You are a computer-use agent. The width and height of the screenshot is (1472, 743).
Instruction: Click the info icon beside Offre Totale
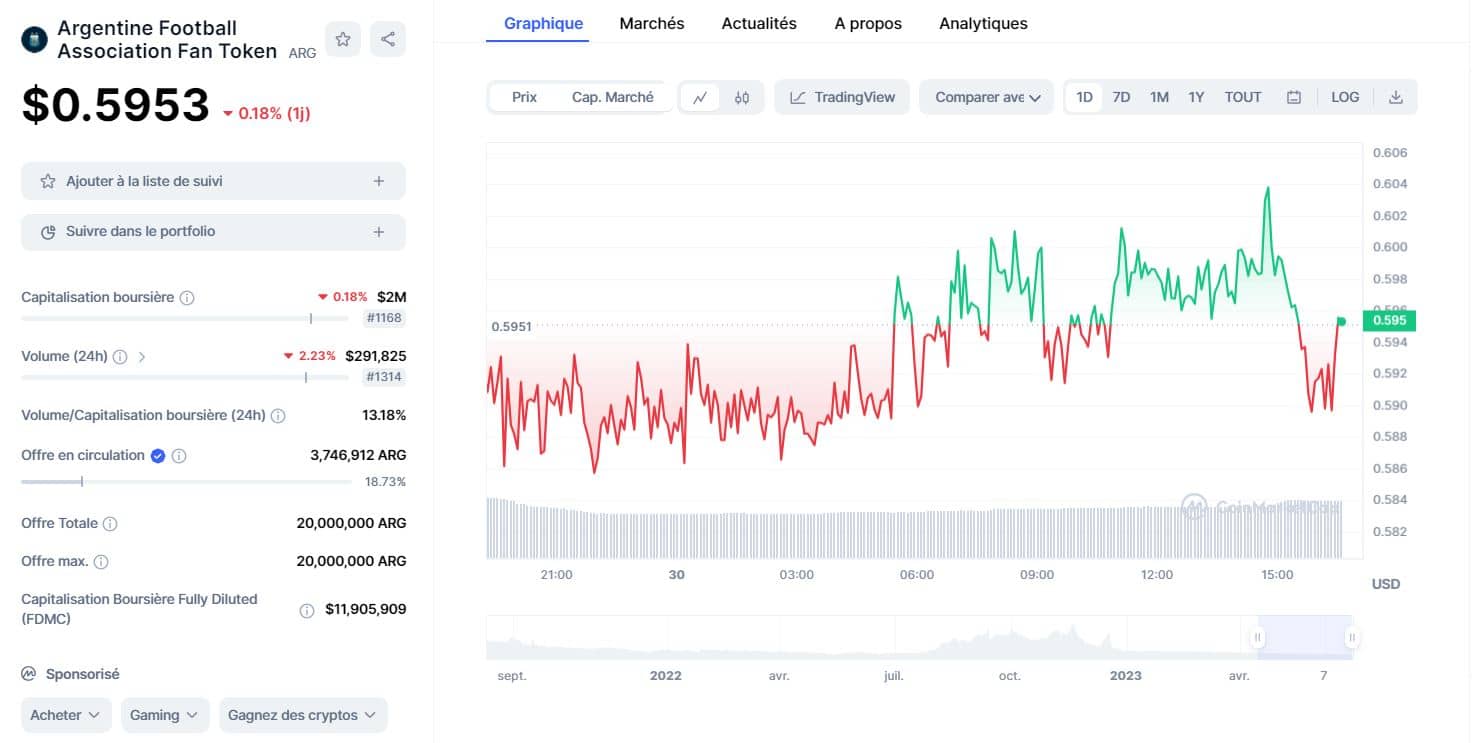pos(110,524)
